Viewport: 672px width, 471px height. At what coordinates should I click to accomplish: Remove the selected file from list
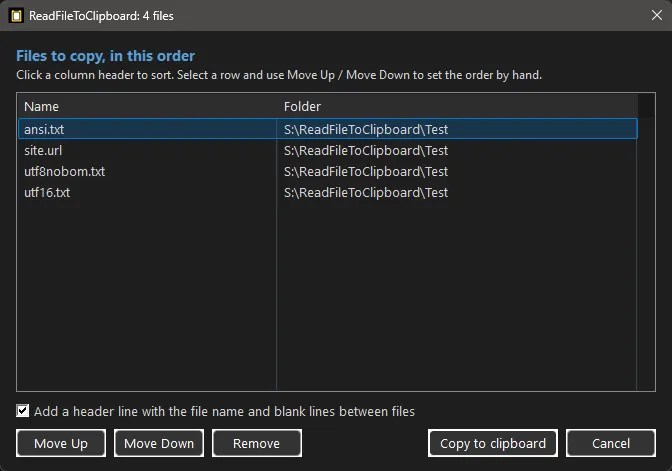[x=257, y=443]
